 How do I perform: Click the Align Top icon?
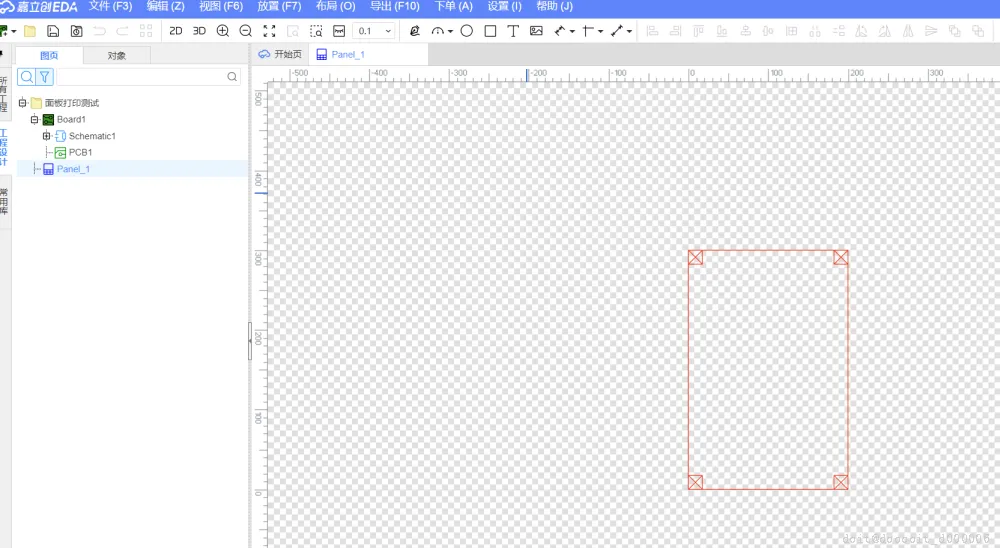click(x=699, y=31)
